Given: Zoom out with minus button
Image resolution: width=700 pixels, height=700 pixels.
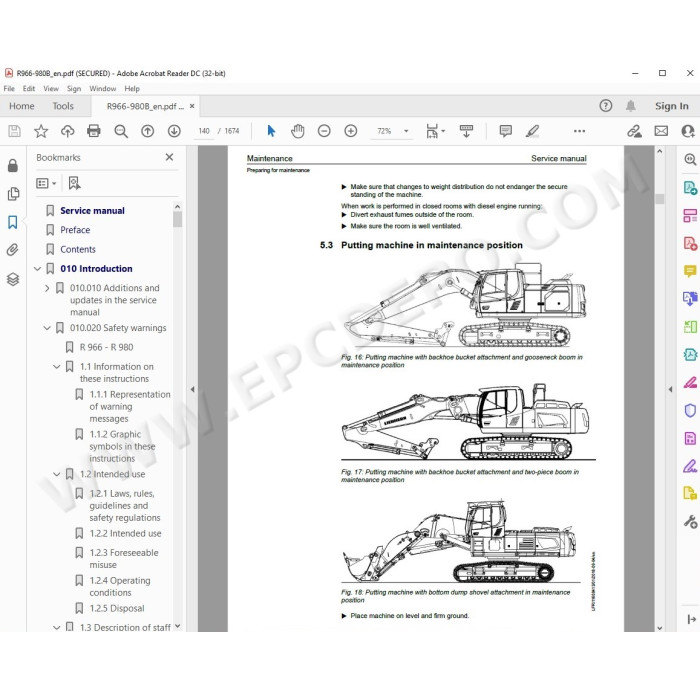Looking at the screenshot, I should tap(324, 131).
